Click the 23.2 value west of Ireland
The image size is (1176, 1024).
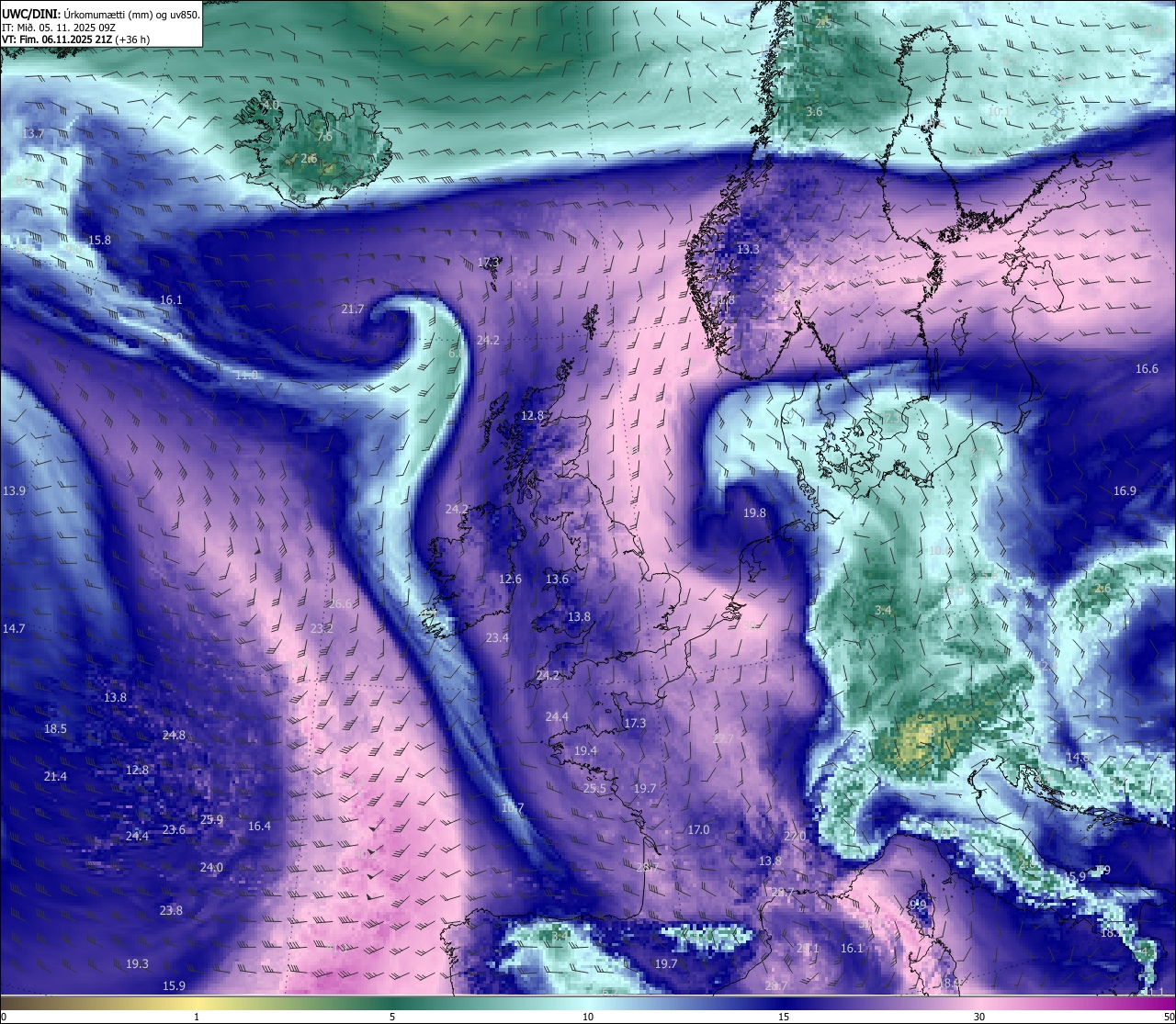pos(322,628)
